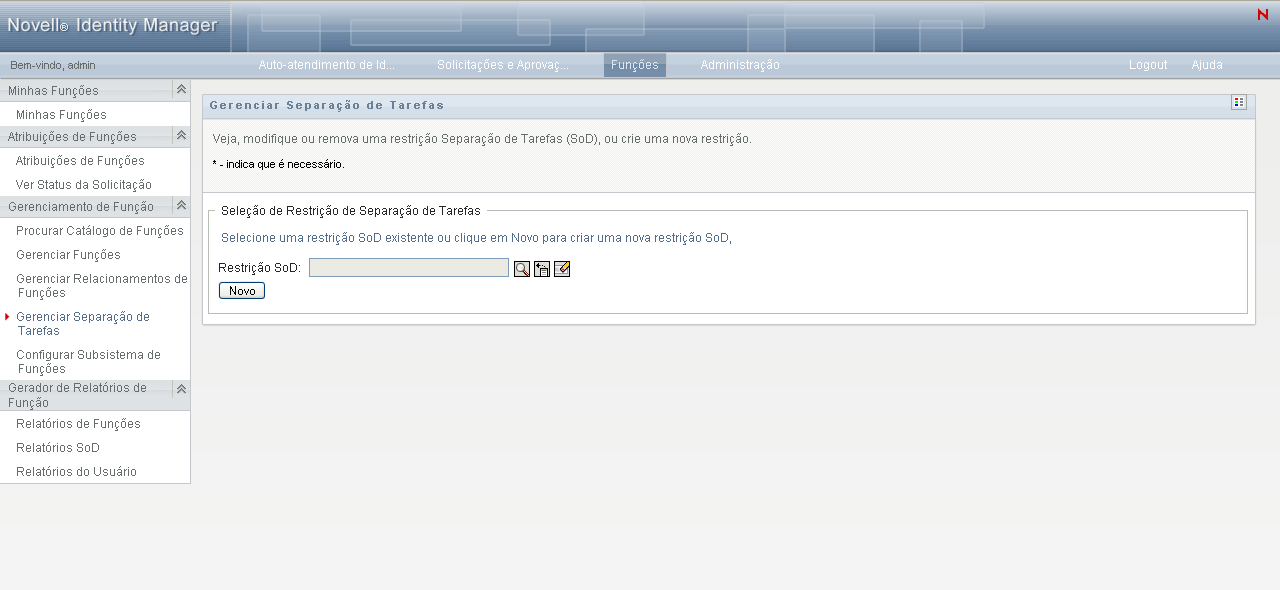Click the Logout link
This screenshot has height=590, width=1280.
[x=1148, y=65]
